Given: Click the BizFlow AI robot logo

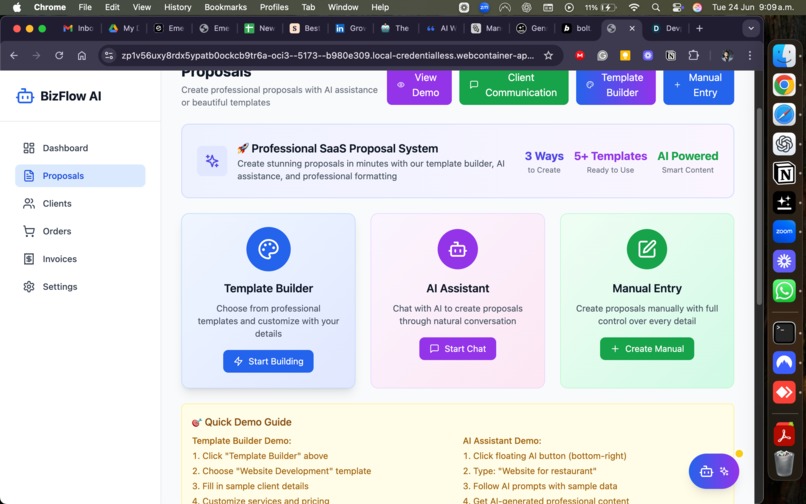Looking at the screenshot, I should tap(25, 96).
